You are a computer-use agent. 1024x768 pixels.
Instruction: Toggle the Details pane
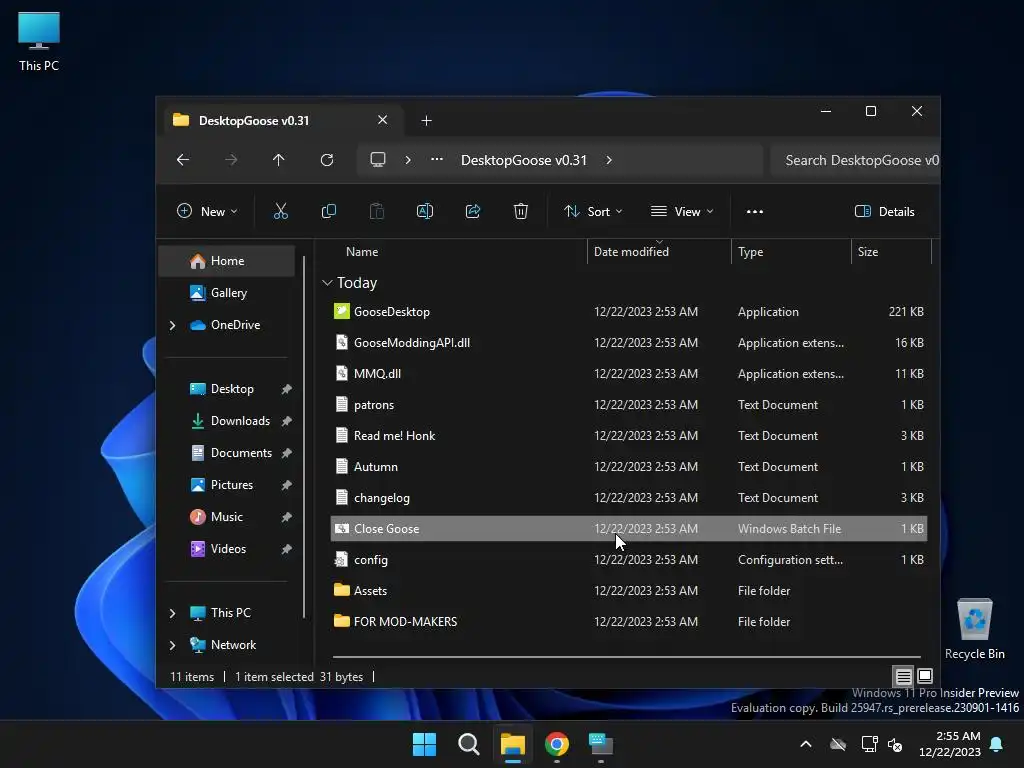click(x=885, y=212)
